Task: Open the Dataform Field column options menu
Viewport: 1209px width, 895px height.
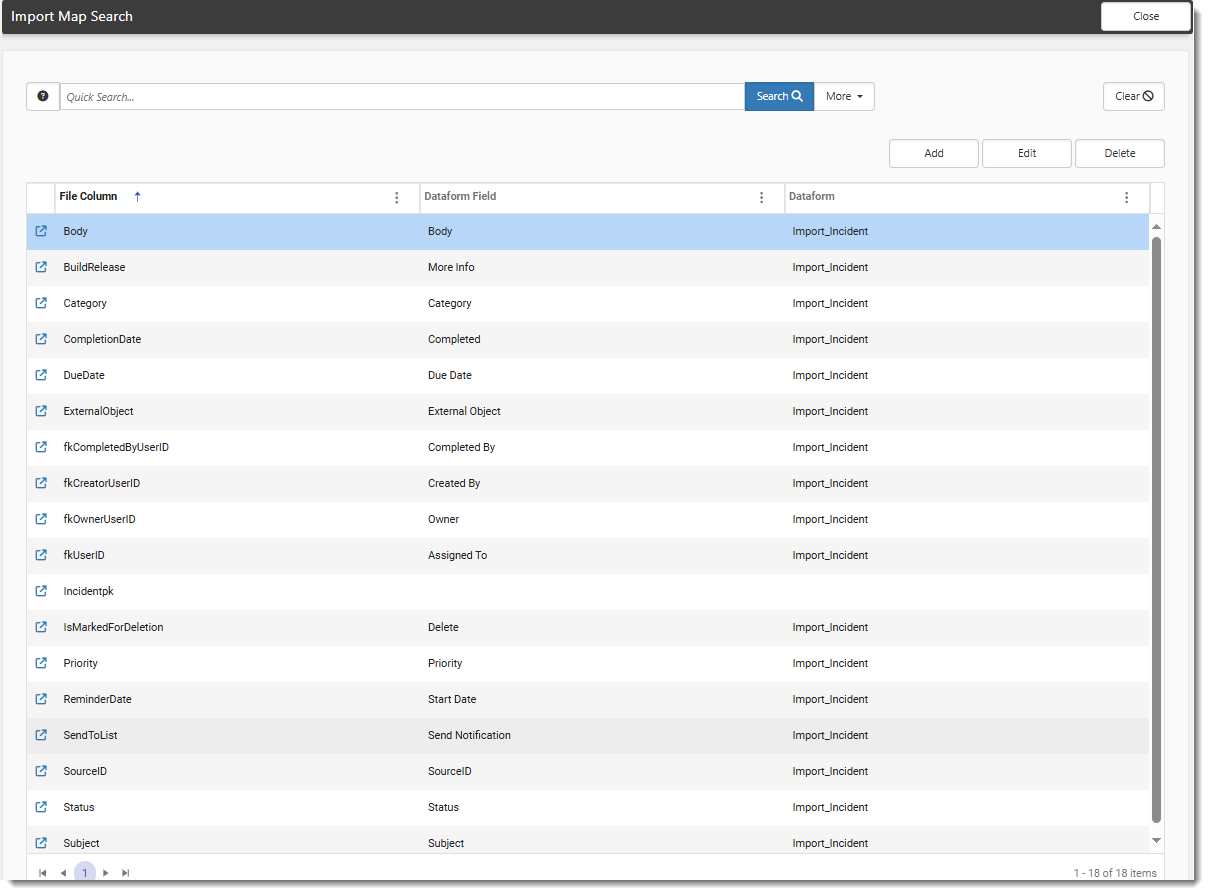Action: pyautogui.click(x=762, y=198)
